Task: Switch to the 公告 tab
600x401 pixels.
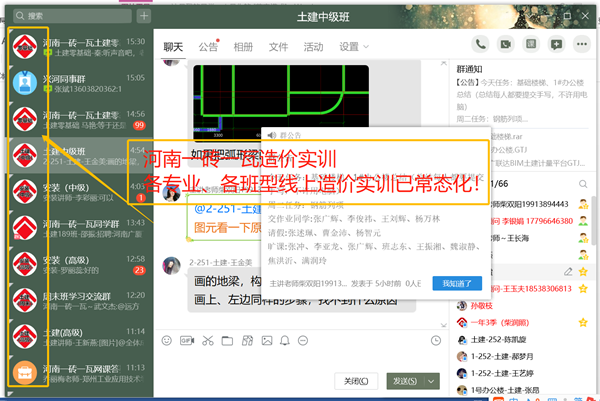Action: click(x=209, y=47)
